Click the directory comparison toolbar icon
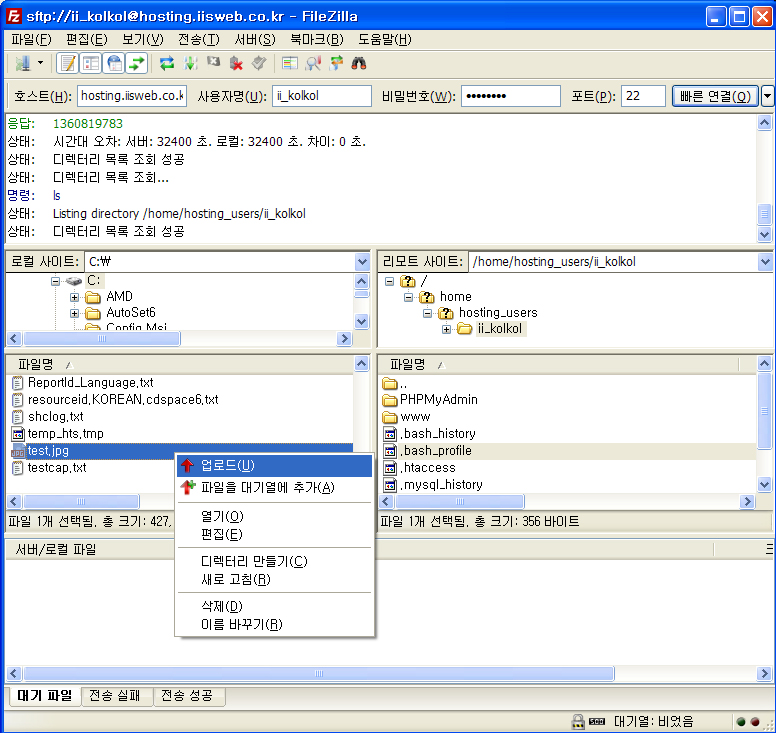Screen dimensions: 776x733 pyautogui.click(x=313, y=64)
